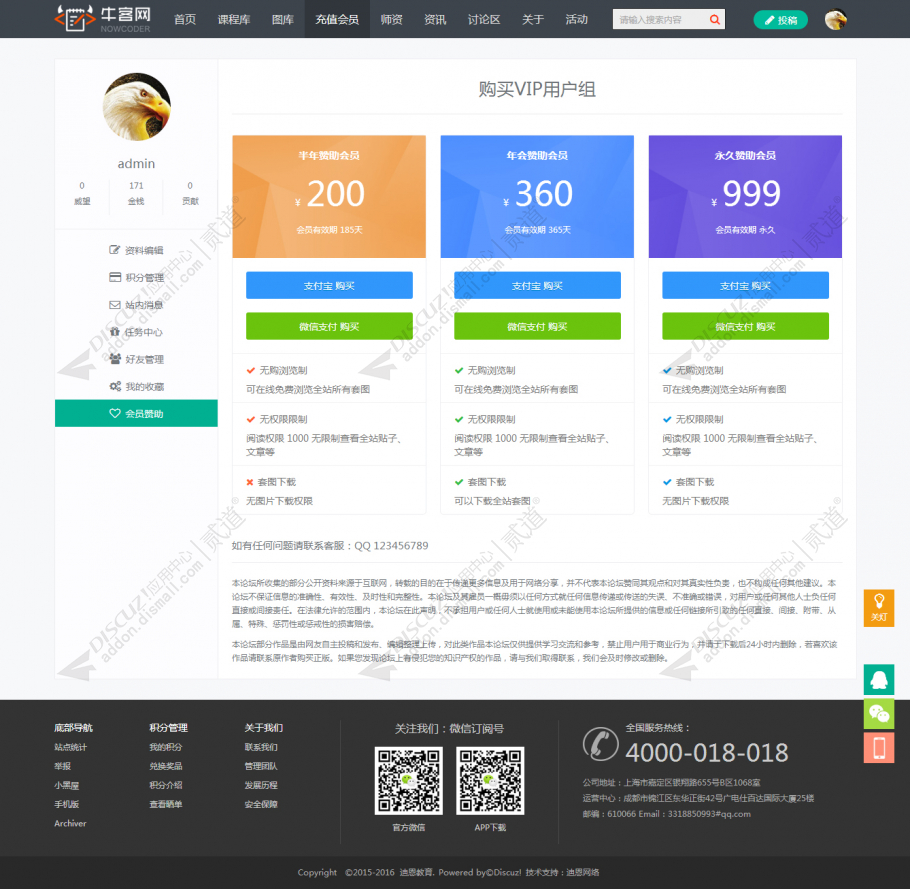The width and height of the screenshot is (910, 889).
Task: Open 资讯 in top navigation
Action: [435, 19]
